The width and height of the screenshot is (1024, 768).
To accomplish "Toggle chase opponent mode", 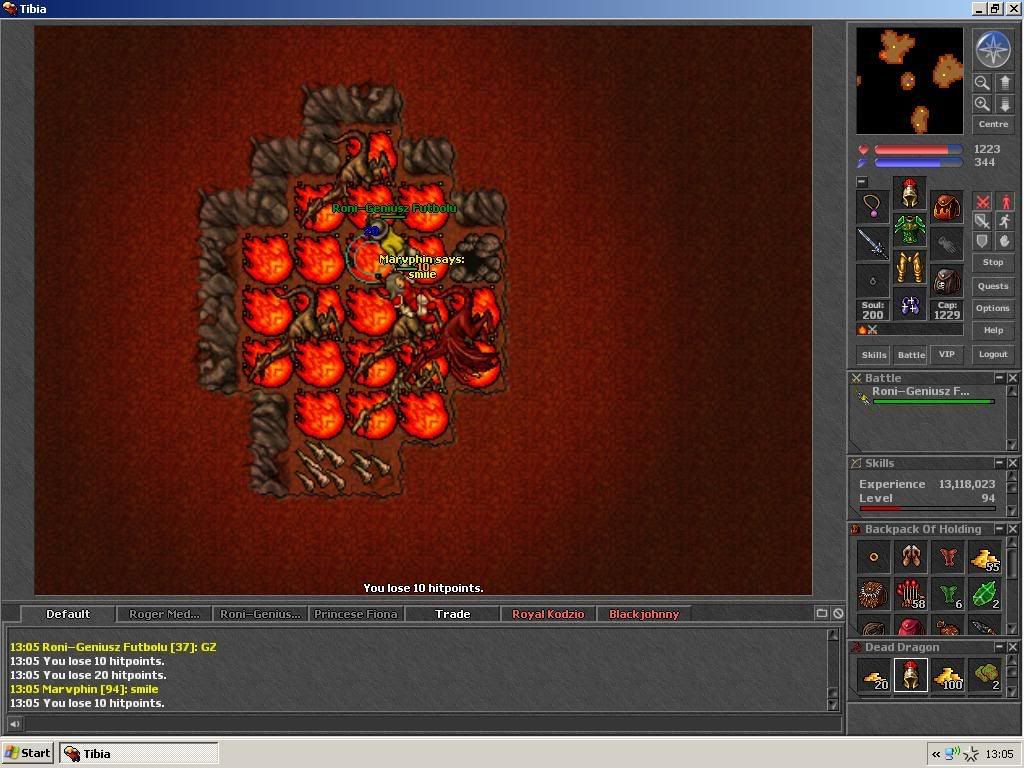I will [x=1004, y=221].
